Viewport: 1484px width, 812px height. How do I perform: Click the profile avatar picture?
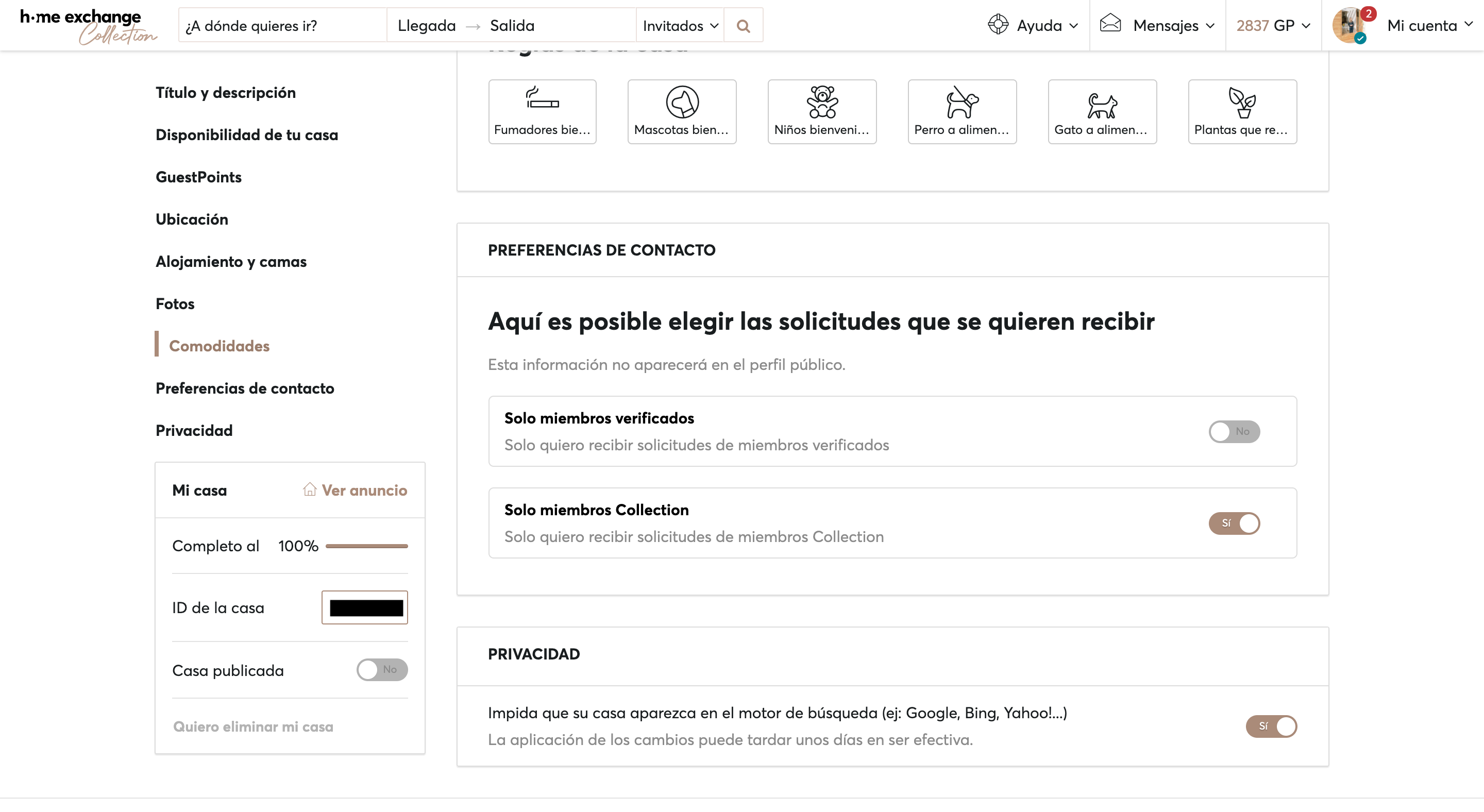coord(1349,26)
